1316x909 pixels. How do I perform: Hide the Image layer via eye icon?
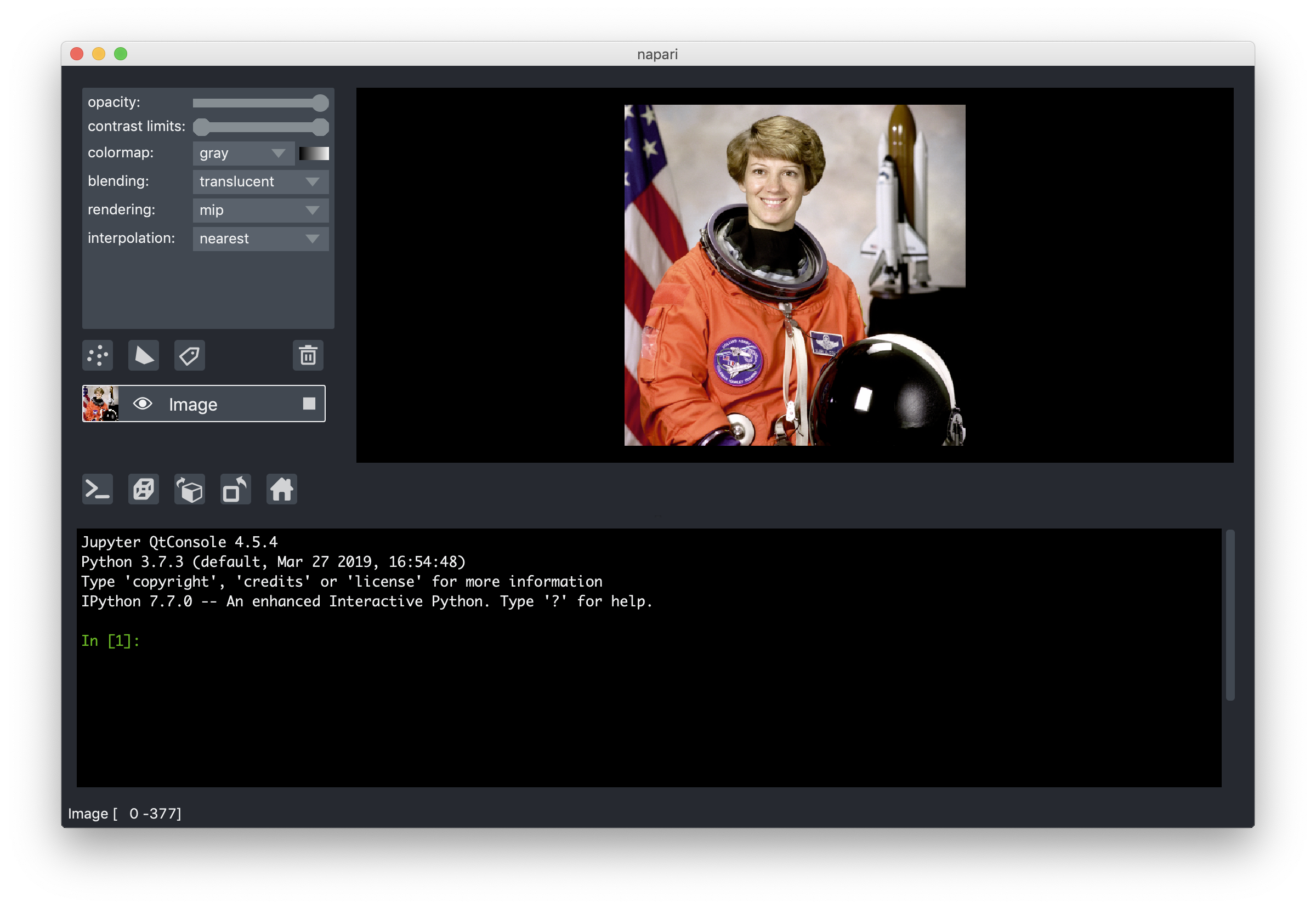coord(143,404)
